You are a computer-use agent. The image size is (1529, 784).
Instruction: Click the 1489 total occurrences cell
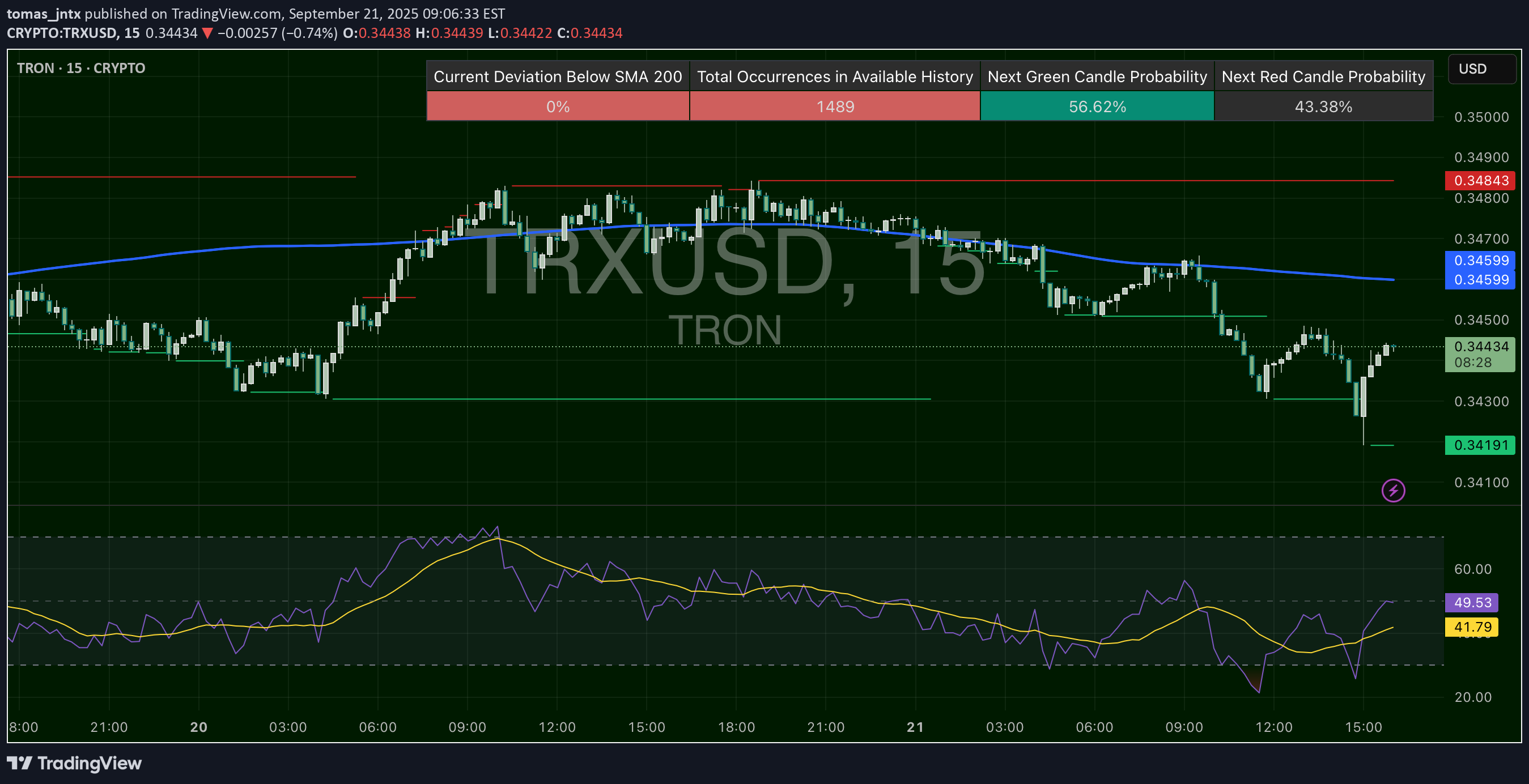pyautogui.click(x=835, y=107)
